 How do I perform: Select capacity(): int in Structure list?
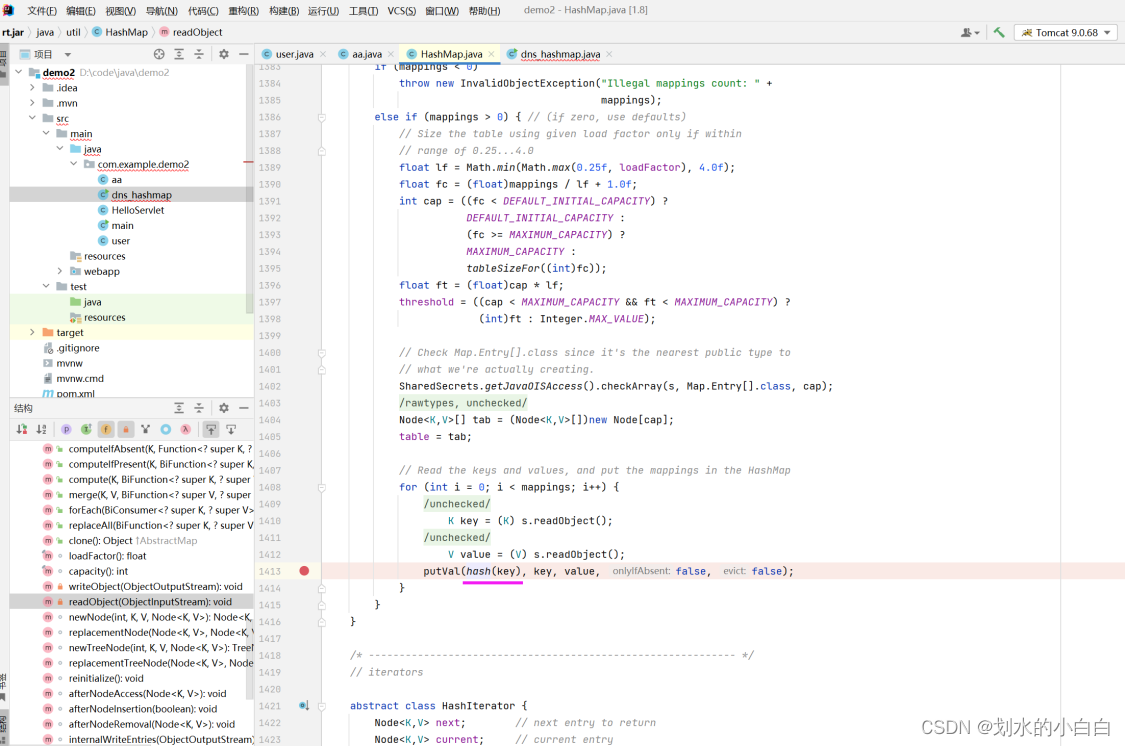pyautogui.click(x=98, y=571)
